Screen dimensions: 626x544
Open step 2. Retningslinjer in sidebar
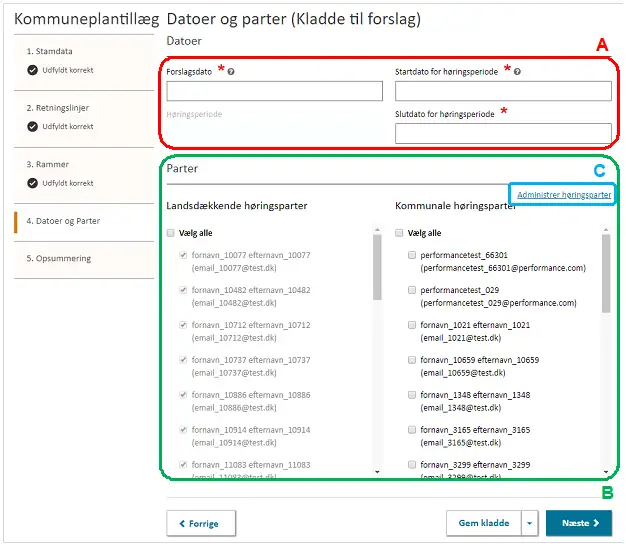(58, 108)
